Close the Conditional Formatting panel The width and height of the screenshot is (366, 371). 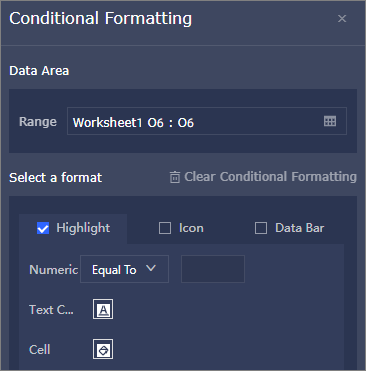(342, 18)
